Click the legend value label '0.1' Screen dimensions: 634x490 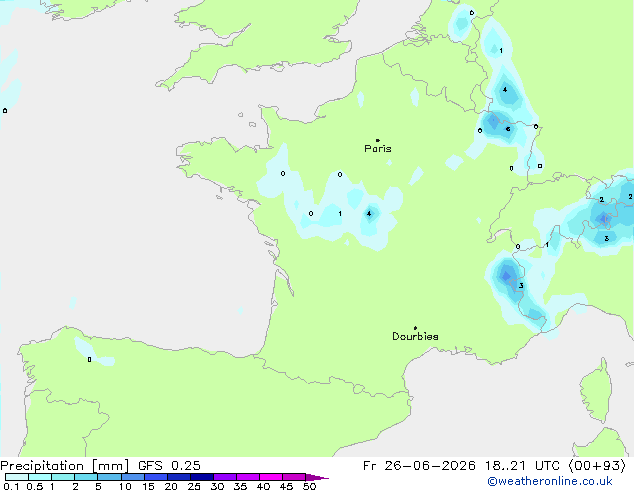(11, 486)
